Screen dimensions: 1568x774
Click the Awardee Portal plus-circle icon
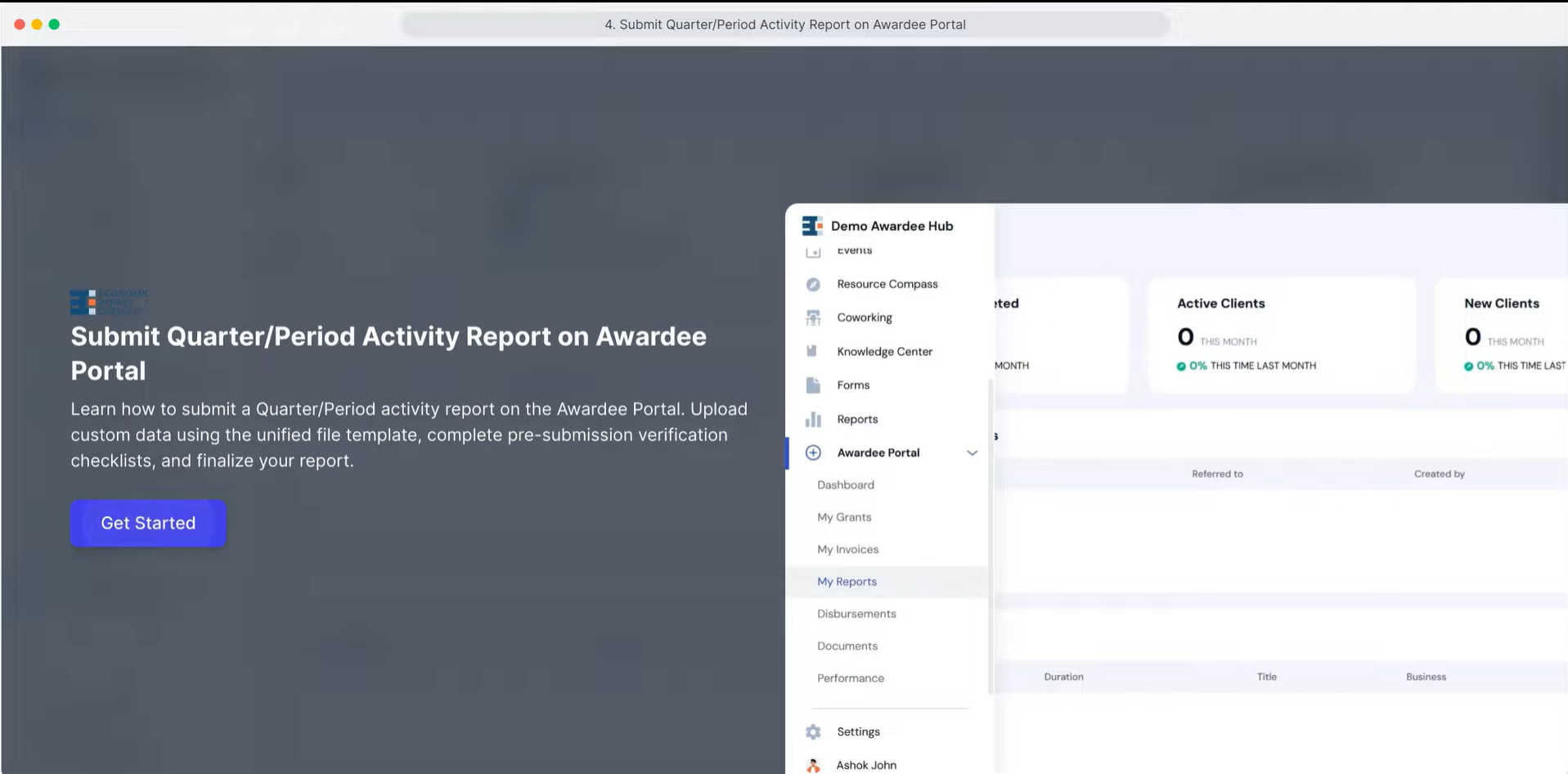tap(813, 452)
